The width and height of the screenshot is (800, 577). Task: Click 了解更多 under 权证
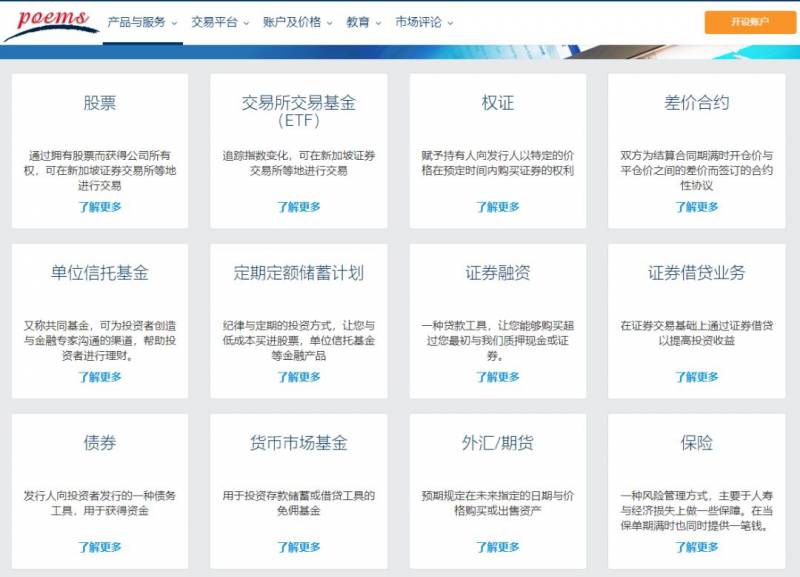(498, 207)
